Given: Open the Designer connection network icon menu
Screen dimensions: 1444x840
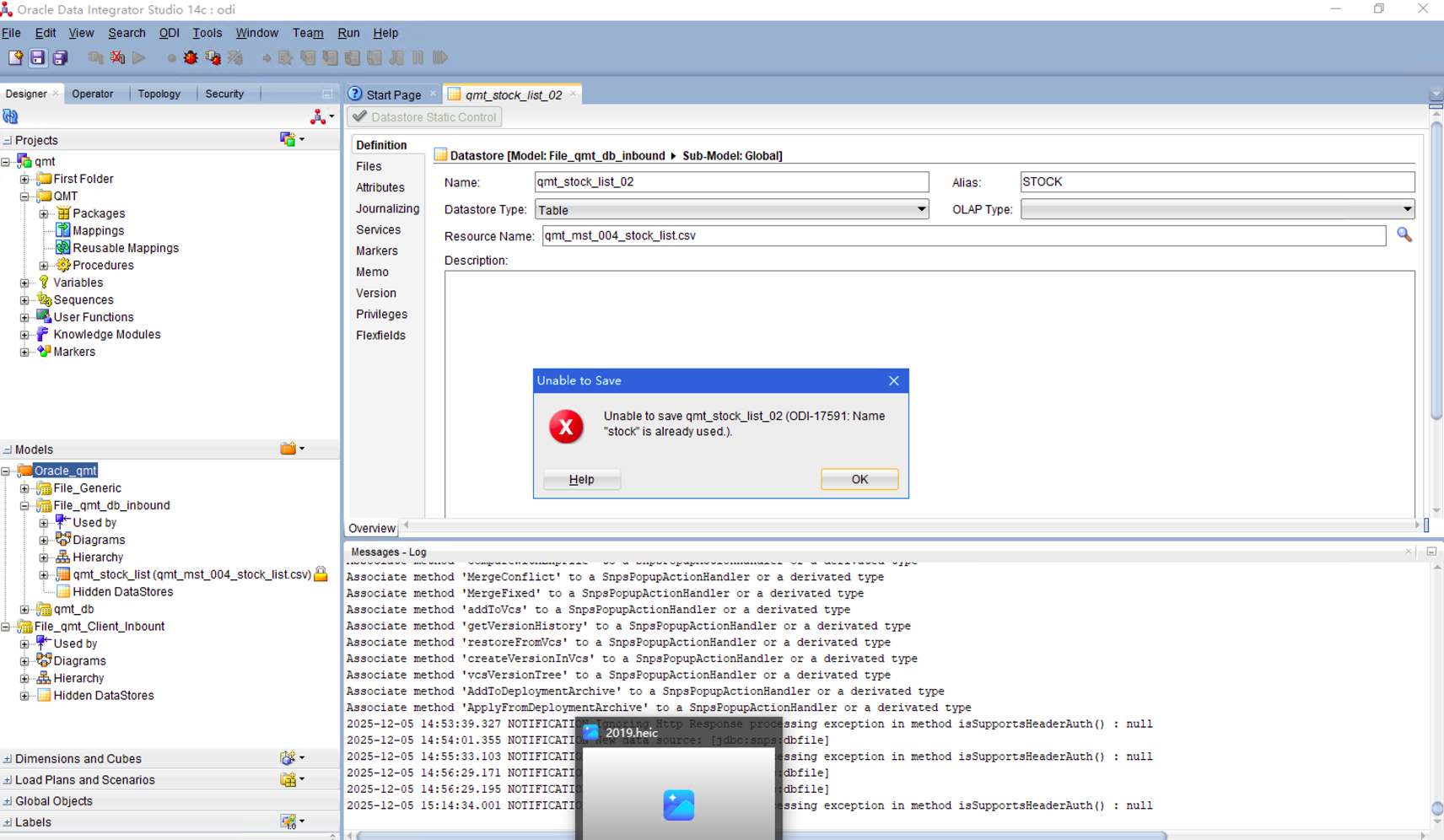Looking at the screenshot, I should (x=321, y=116).
